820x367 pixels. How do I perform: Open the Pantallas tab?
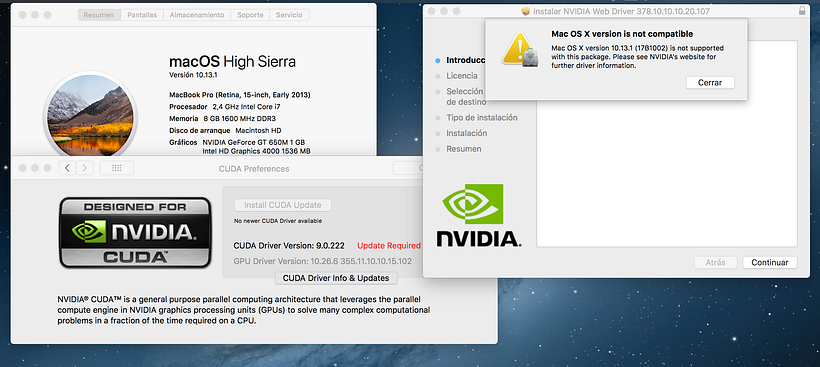point(142,15)
